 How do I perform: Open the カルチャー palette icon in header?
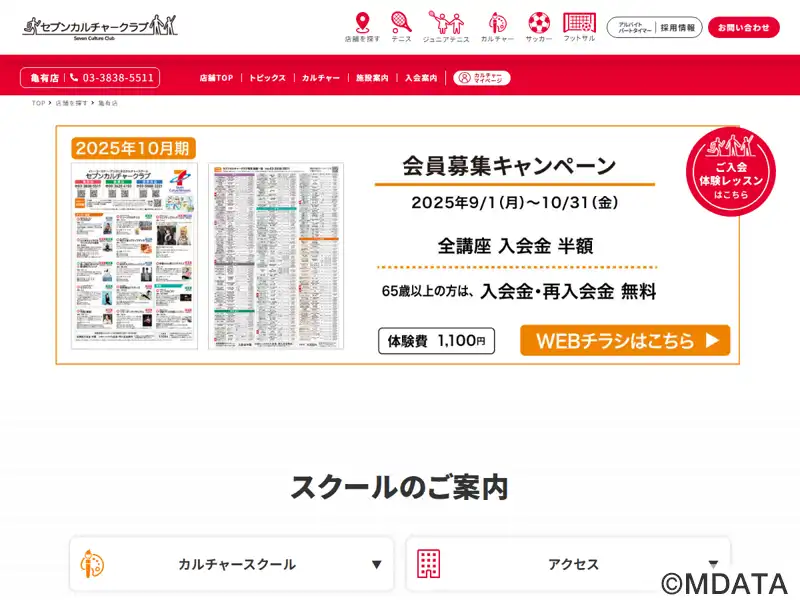[497, 27]
